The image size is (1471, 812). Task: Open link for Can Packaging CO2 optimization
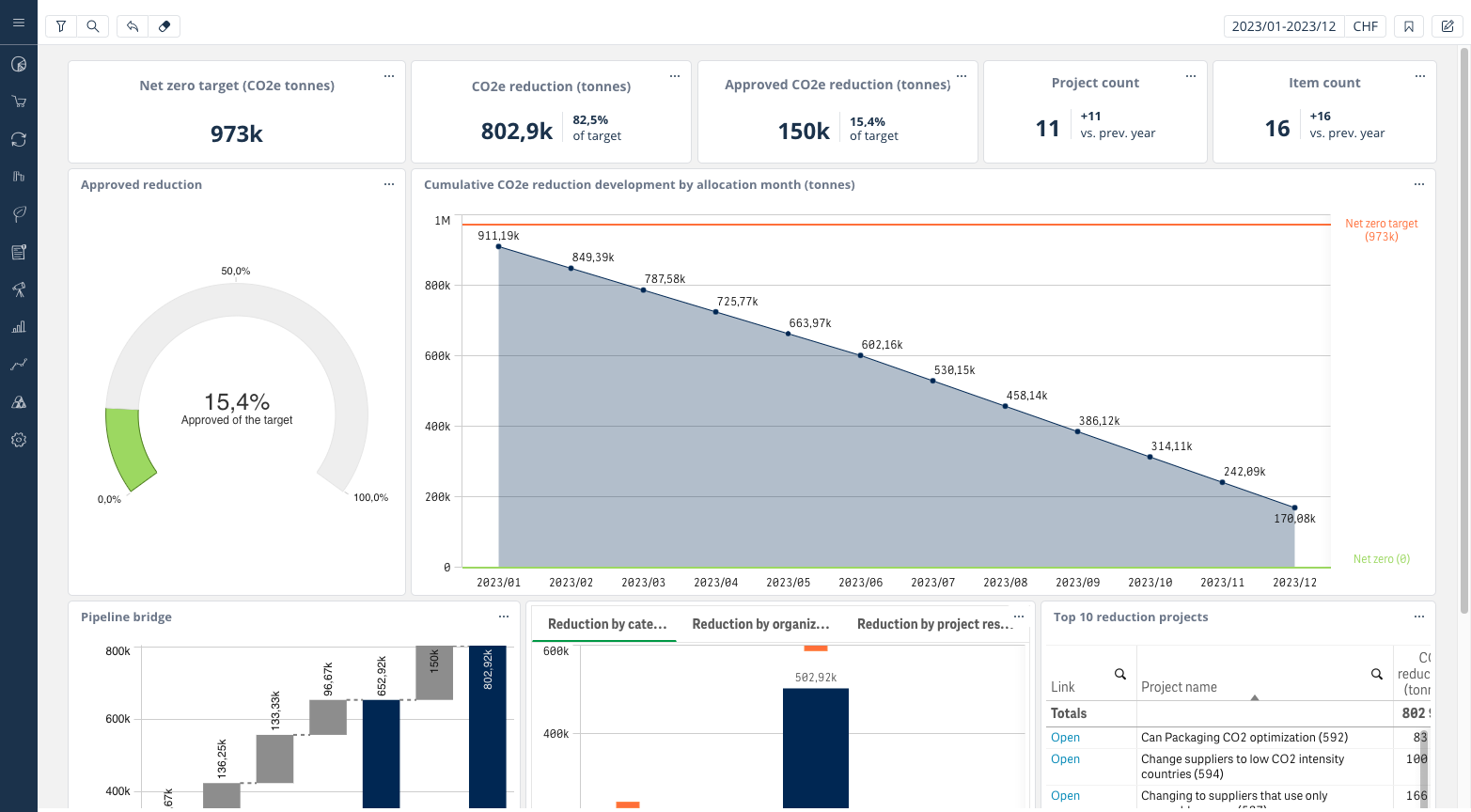click(1065, 738)
